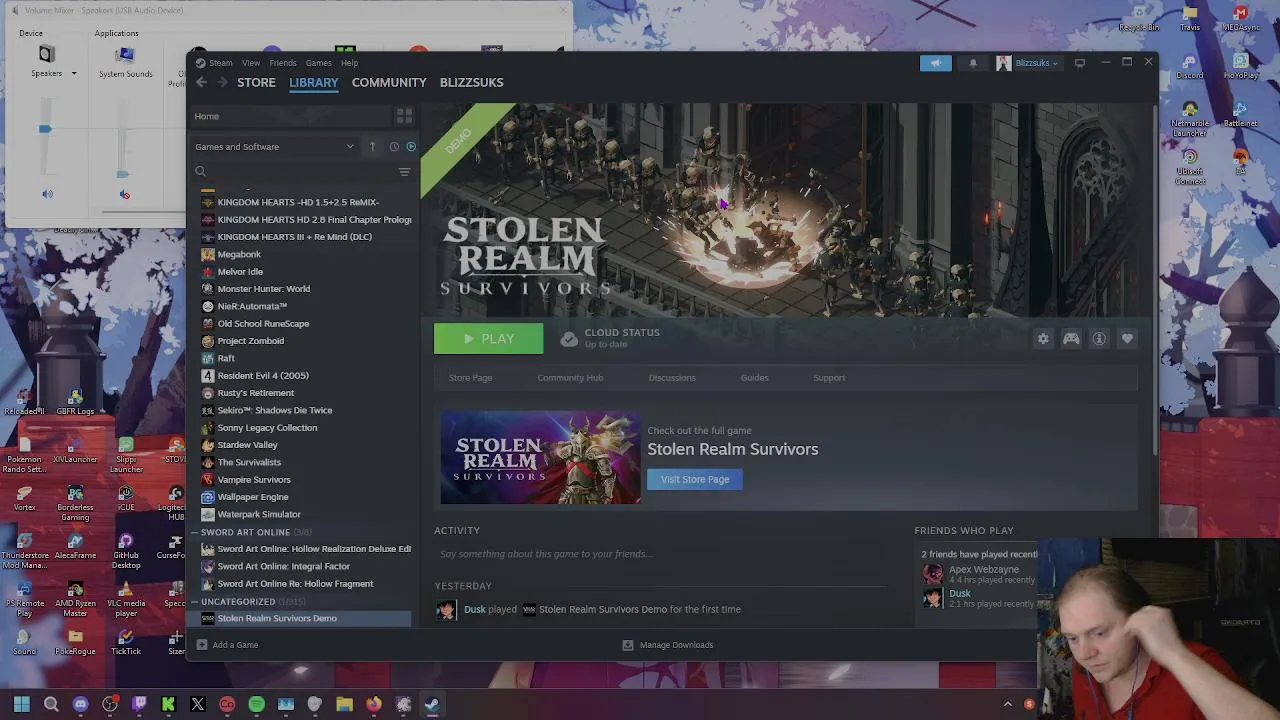Switch to the COMMUNITY tab

389,82
